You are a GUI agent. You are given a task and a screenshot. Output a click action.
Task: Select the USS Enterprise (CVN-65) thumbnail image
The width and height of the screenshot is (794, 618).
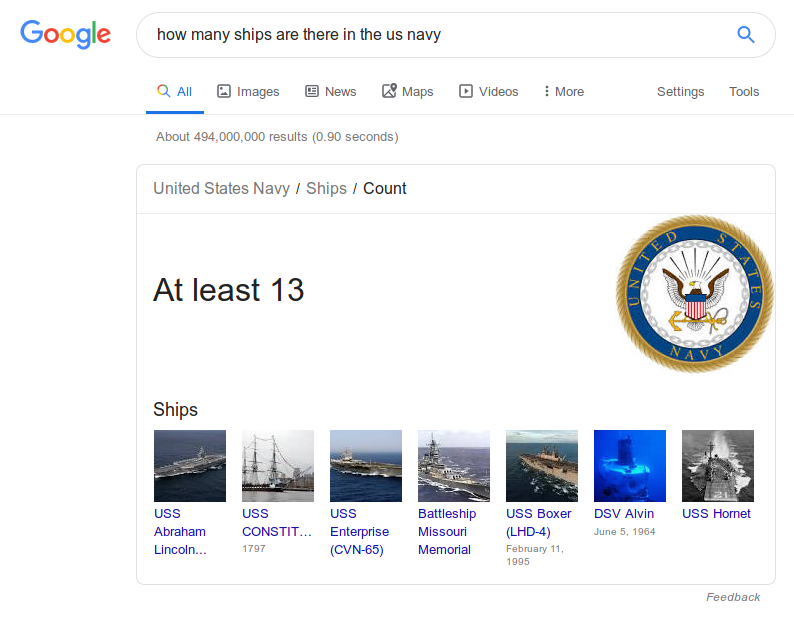366,466
